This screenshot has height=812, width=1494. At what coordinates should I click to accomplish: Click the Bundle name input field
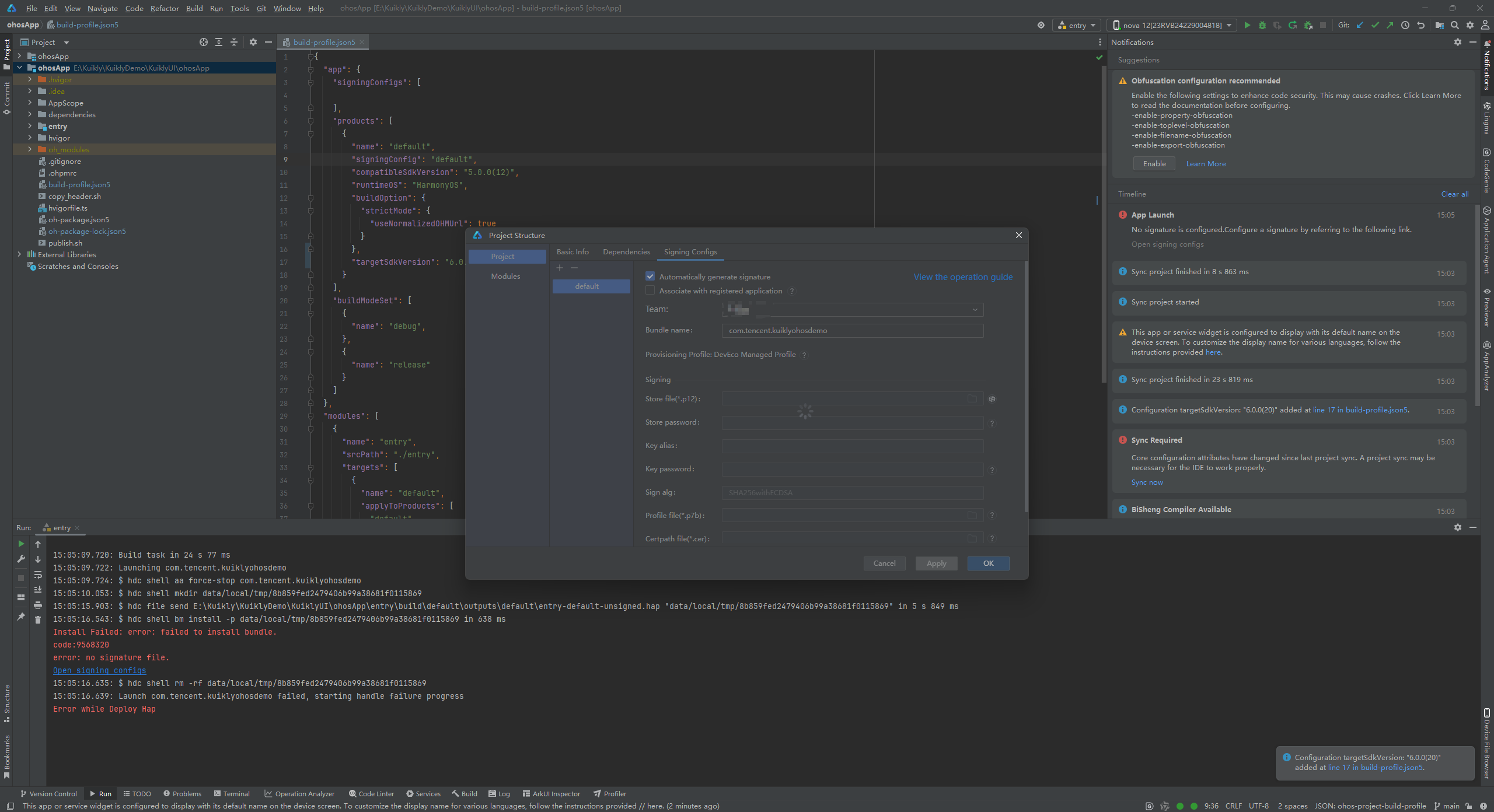(x=852, y=330)
